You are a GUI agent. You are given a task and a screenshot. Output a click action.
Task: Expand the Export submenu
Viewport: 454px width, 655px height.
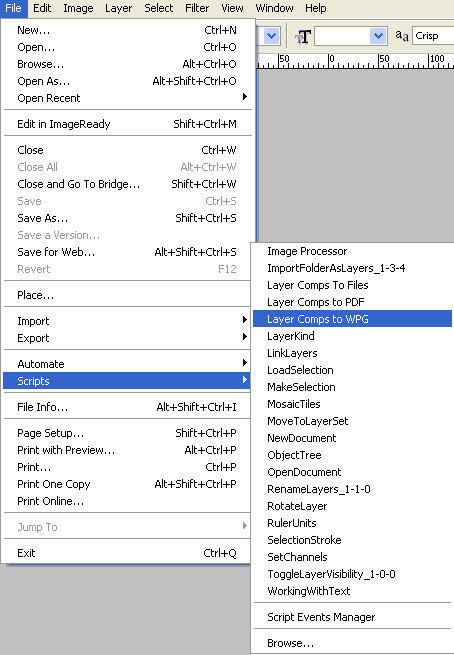click(127, 338)
